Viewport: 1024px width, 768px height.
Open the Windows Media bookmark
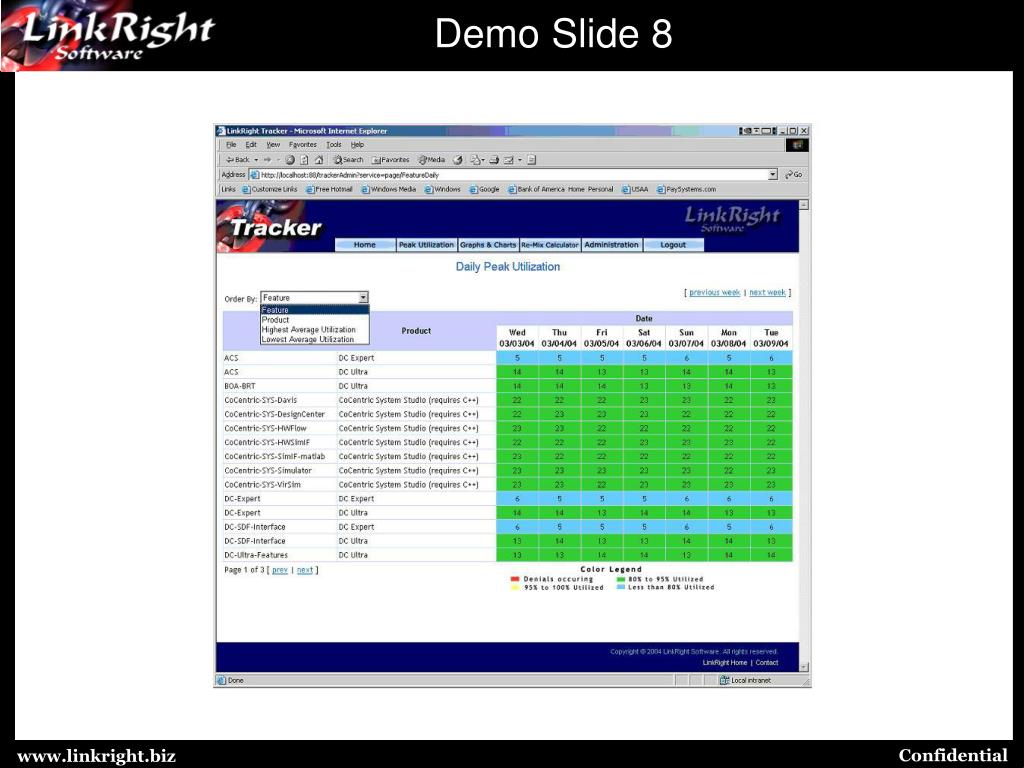389,189
